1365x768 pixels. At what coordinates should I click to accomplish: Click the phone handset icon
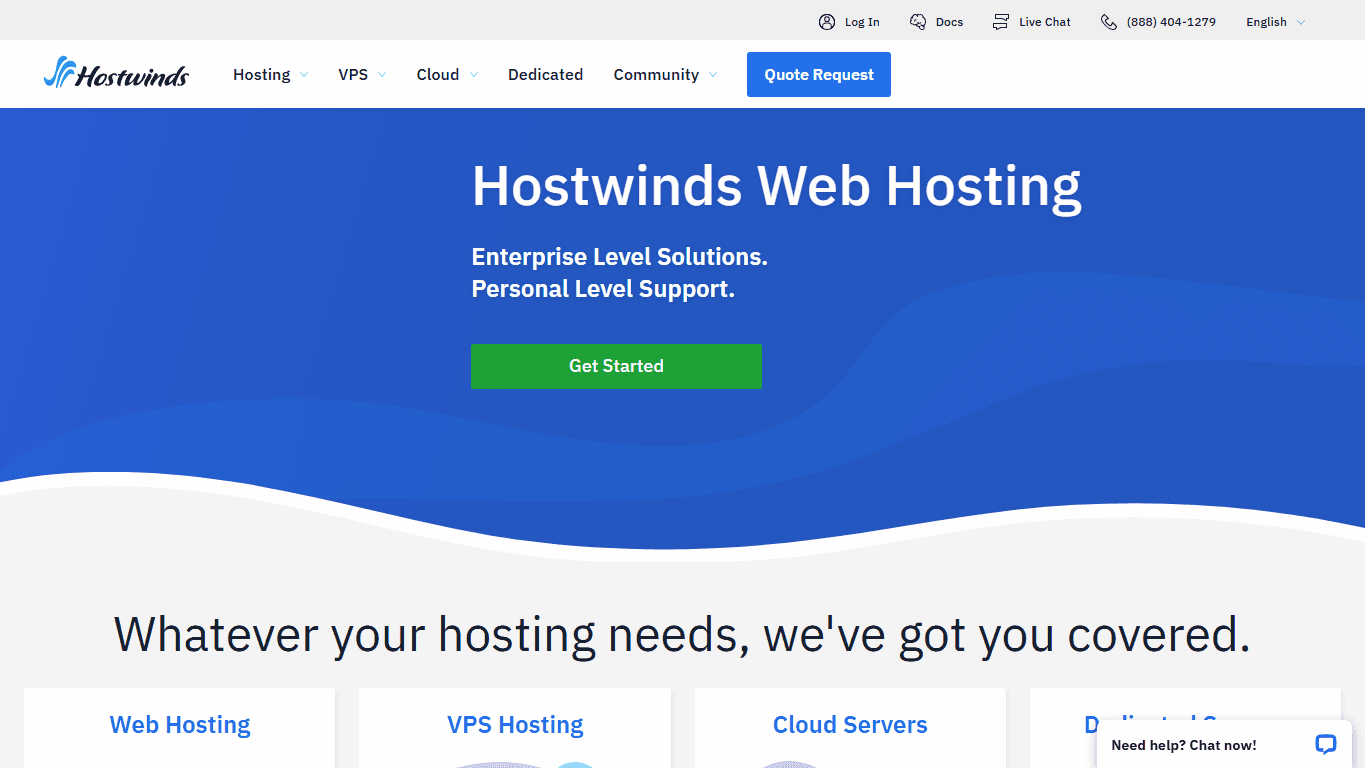pos(1109,22)
